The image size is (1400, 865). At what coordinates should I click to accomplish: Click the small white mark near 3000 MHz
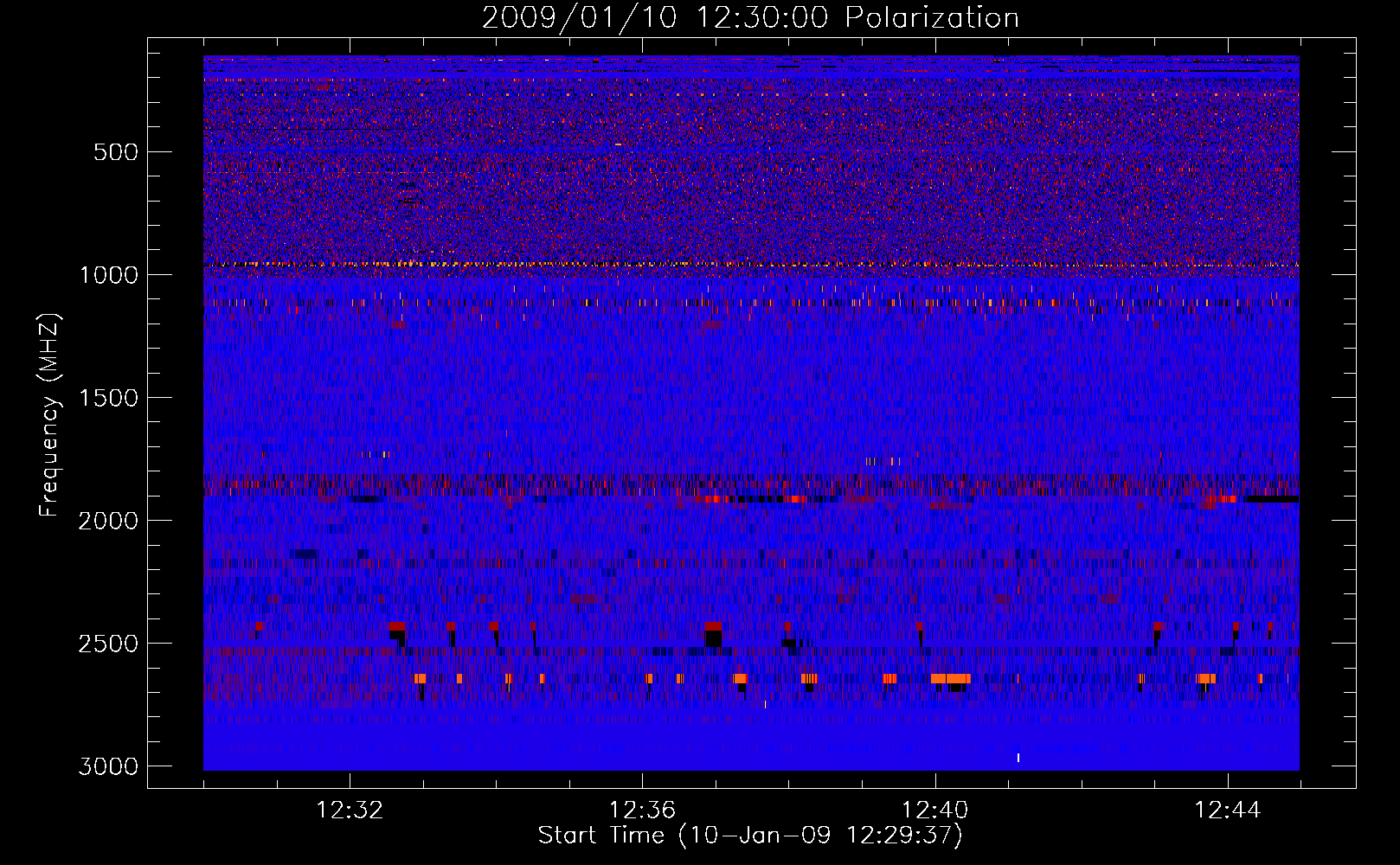click(1018, 758)
